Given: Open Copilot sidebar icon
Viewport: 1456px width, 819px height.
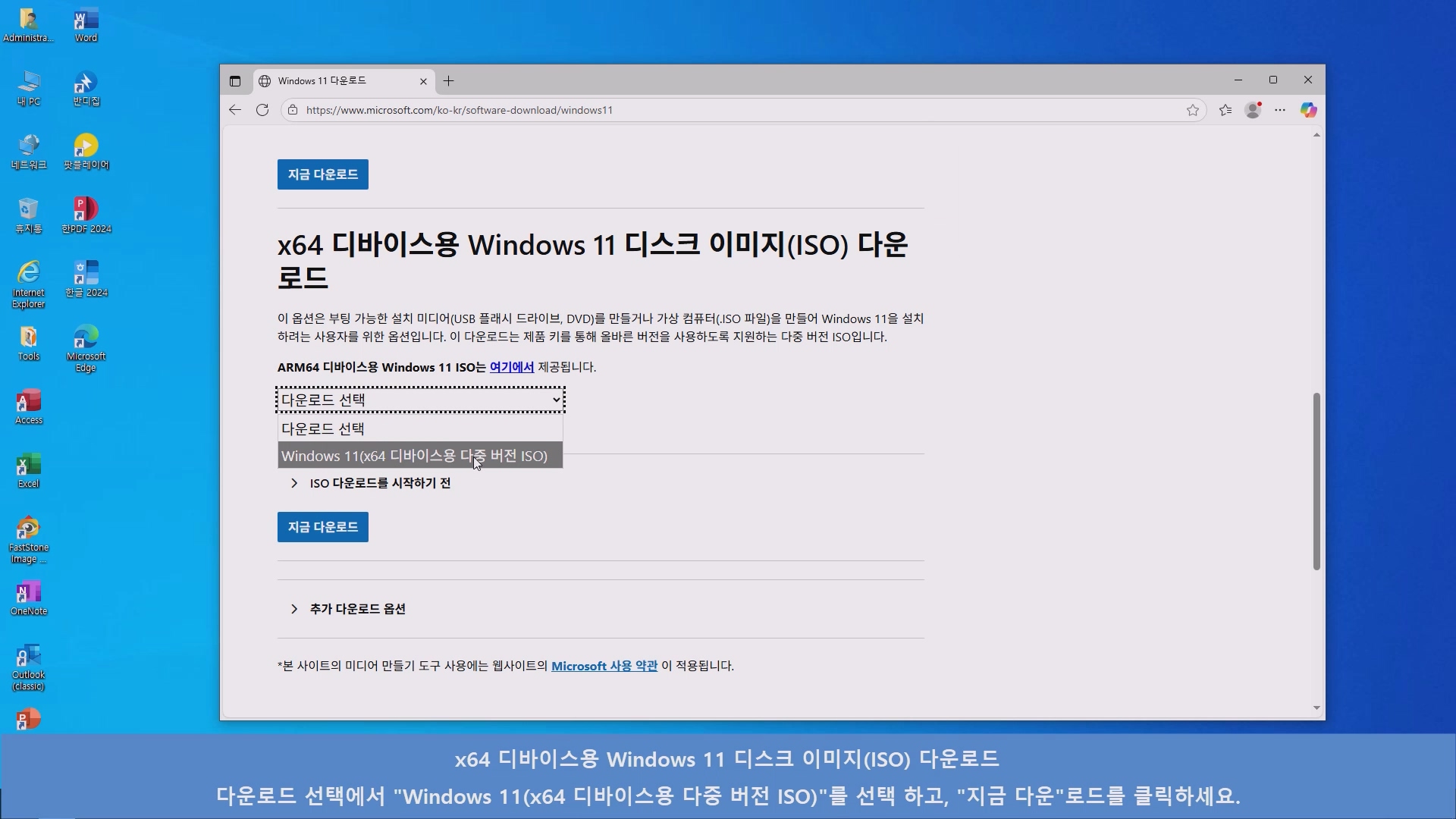Looking at the screenshot, I should (x=1308, y=110).
